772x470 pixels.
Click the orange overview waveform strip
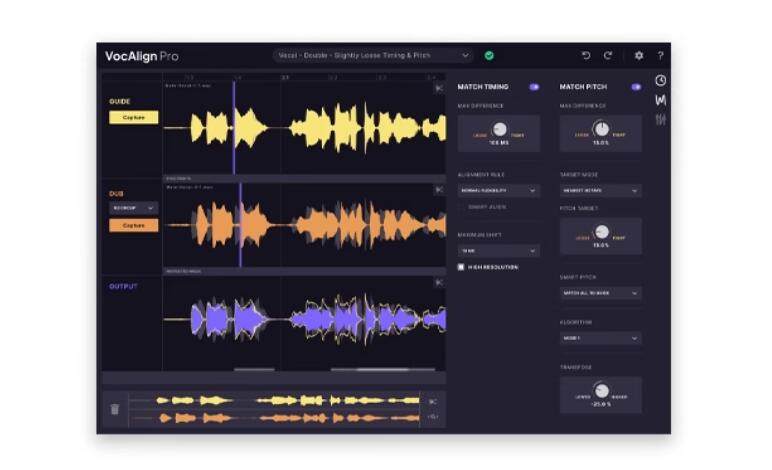275,418
